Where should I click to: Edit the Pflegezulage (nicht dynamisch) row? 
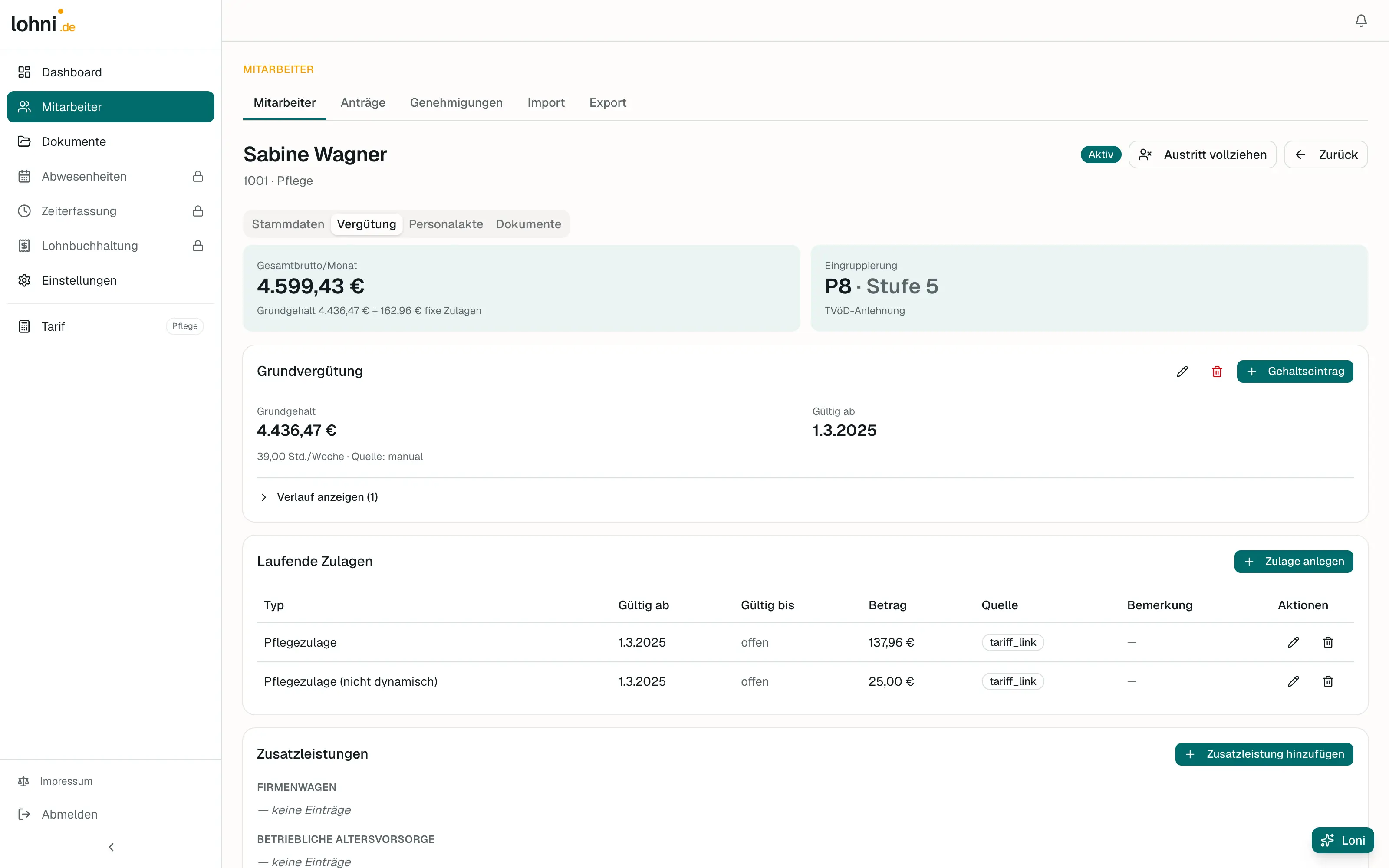click(1293, 681)
